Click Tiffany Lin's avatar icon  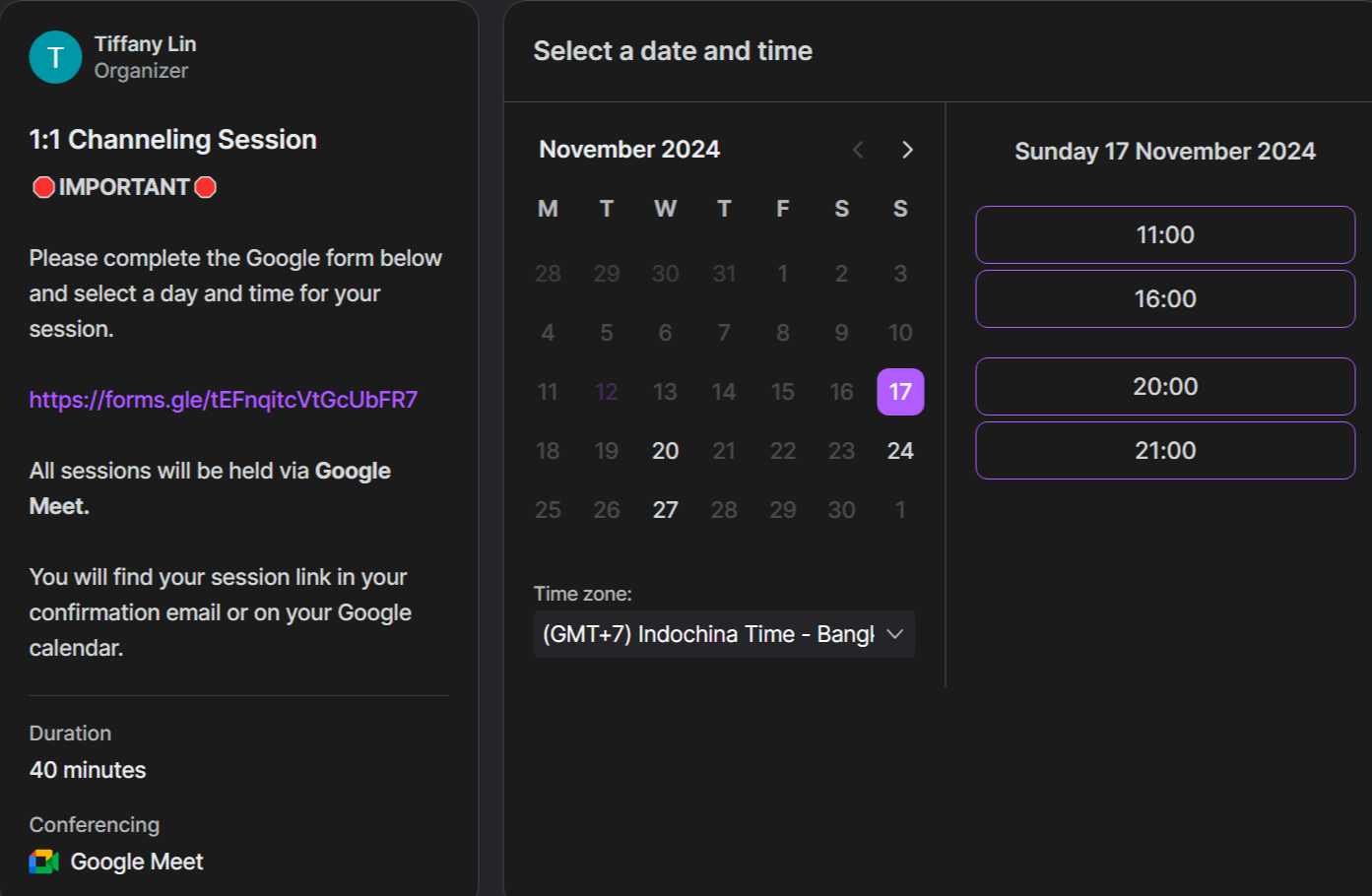[x=55, y=57]
